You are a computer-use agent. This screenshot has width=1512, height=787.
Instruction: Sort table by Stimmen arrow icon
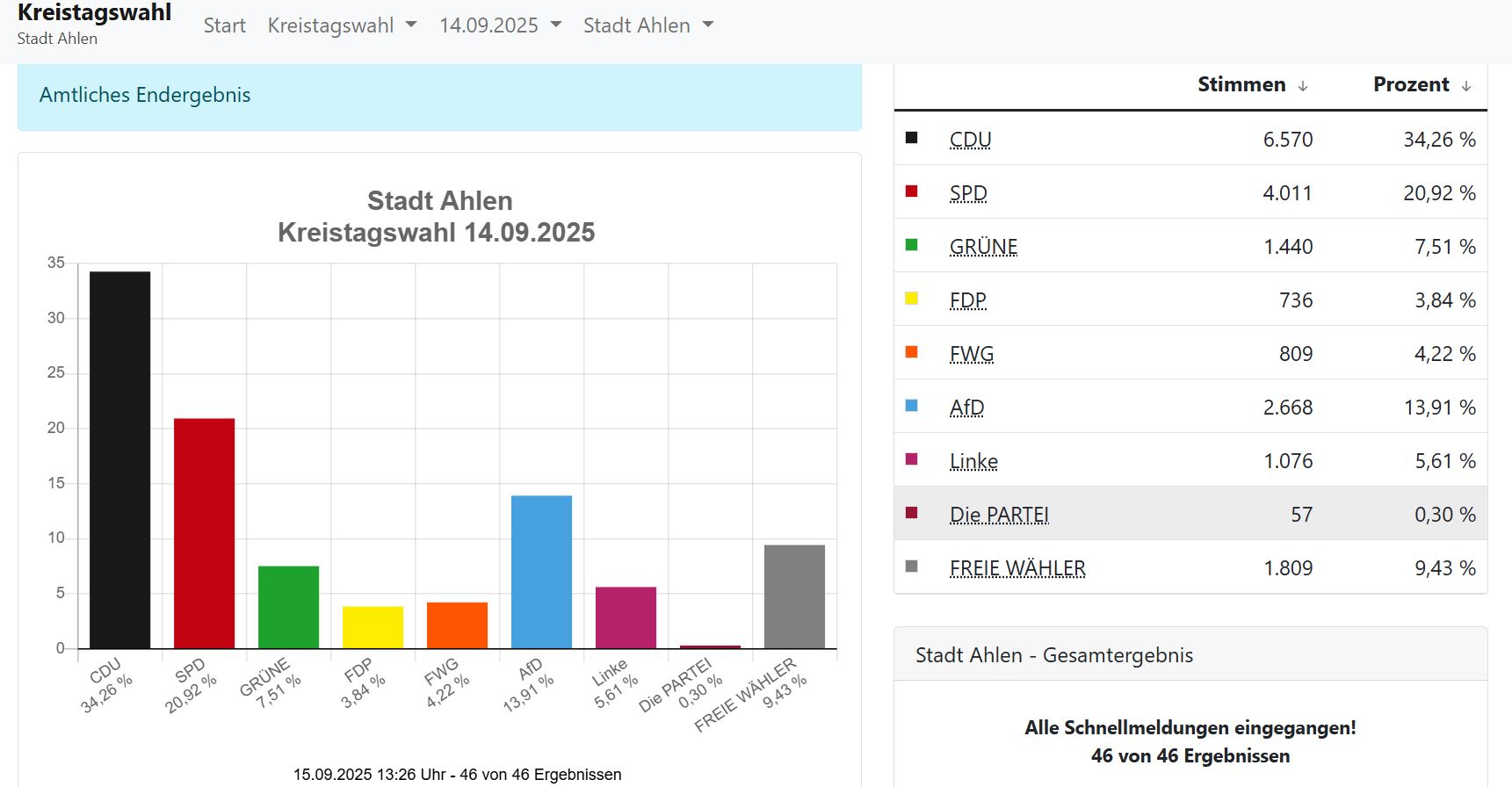click(1303, 86)
